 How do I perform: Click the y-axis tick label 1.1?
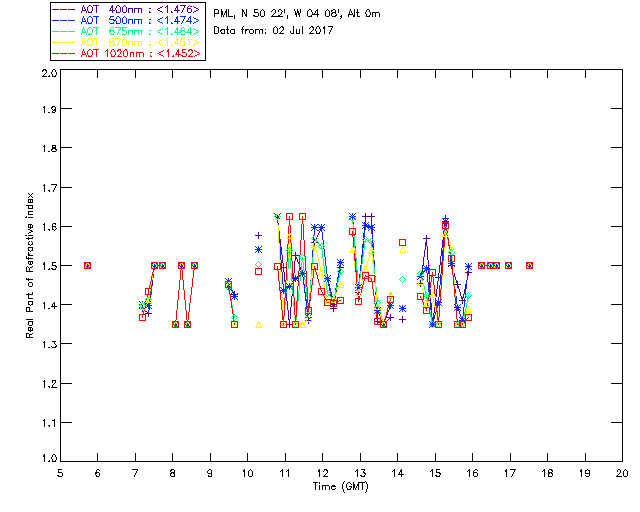49,423
